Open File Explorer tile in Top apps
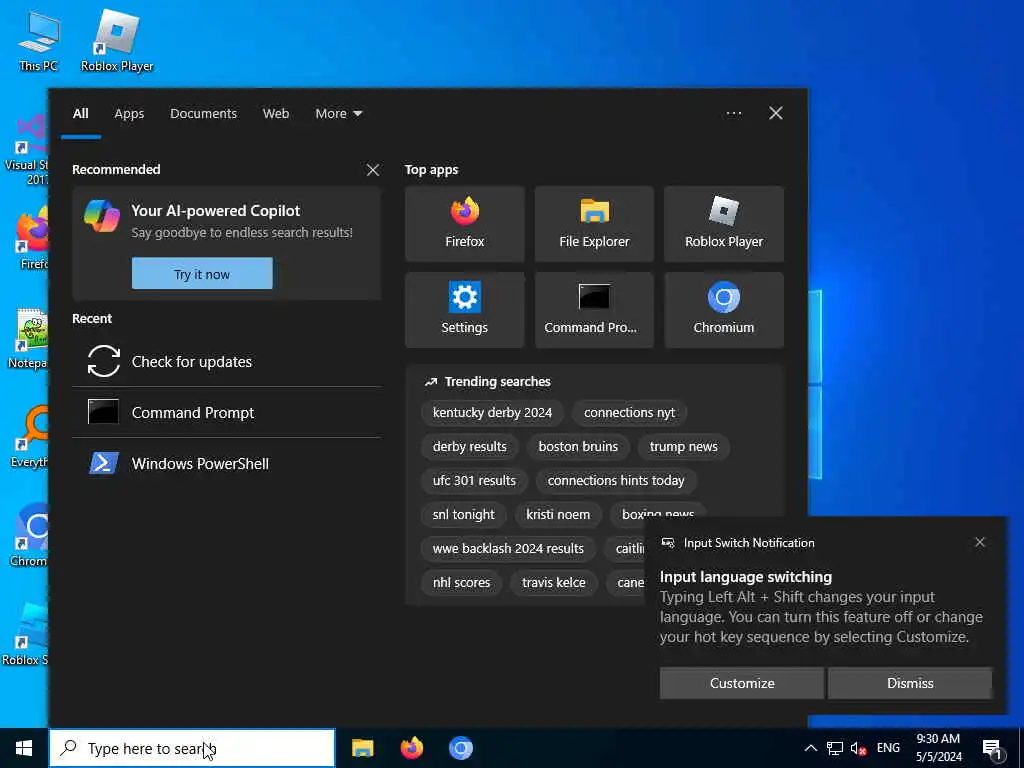The width and height of the screenshot is (1024, 768). click(594, 224)
